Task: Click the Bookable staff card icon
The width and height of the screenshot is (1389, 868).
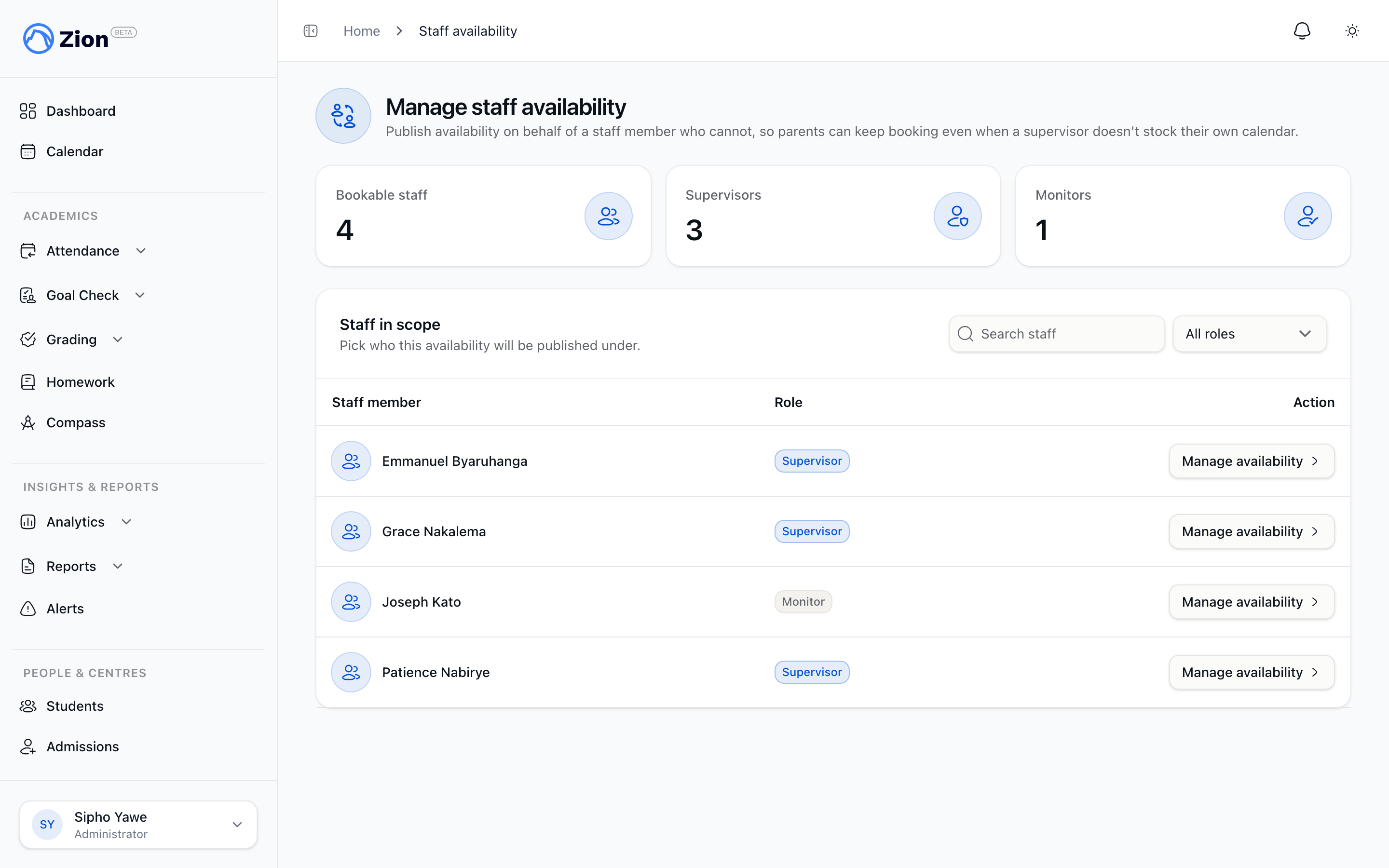Action: coord(608,216)
